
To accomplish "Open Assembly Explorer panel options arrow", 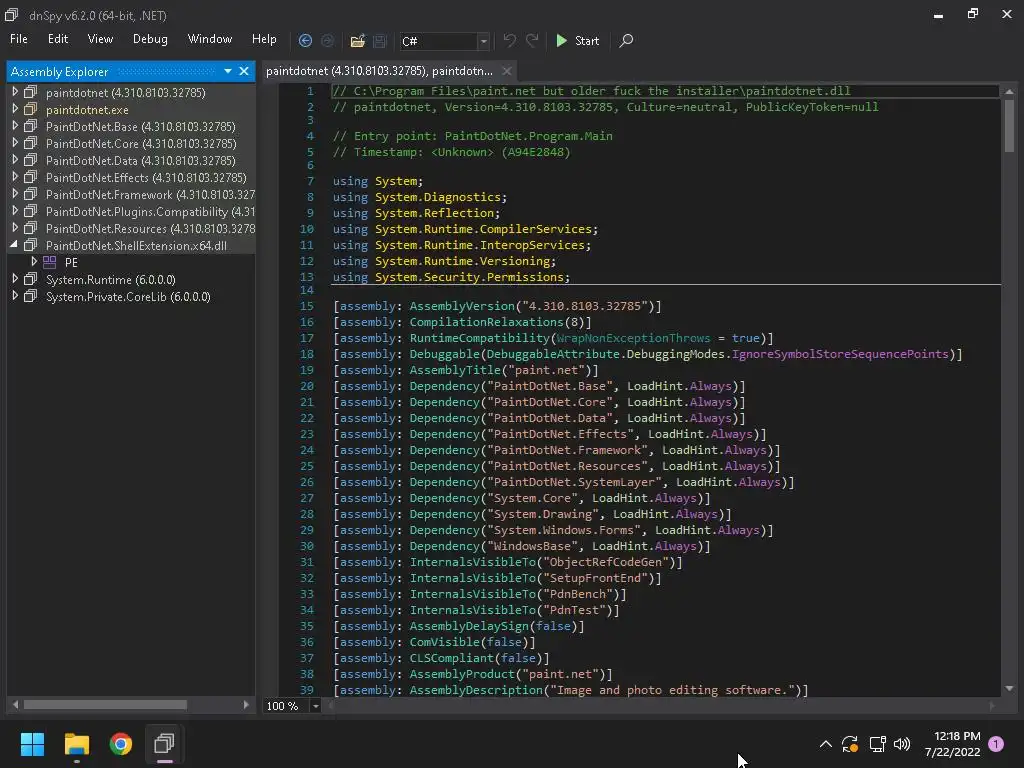I will coord(228,71).
